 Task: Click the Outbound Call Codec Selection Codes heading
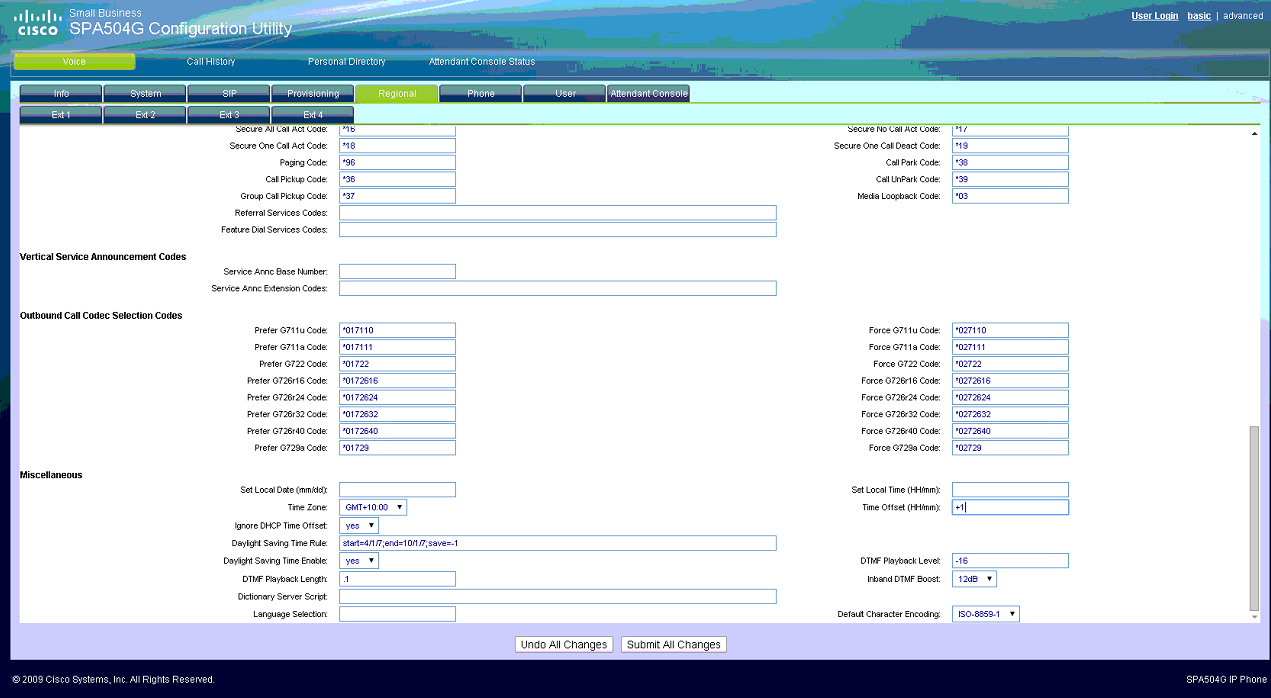[x=101, y=316]
